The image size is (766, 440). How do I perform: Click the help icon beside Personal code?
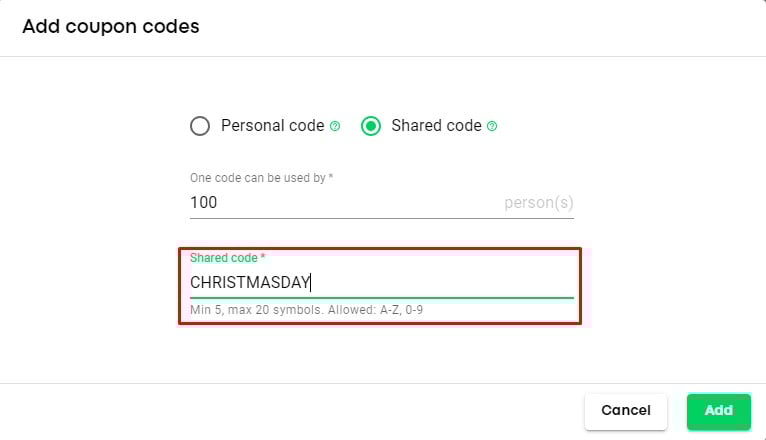[x=335, y=126]
